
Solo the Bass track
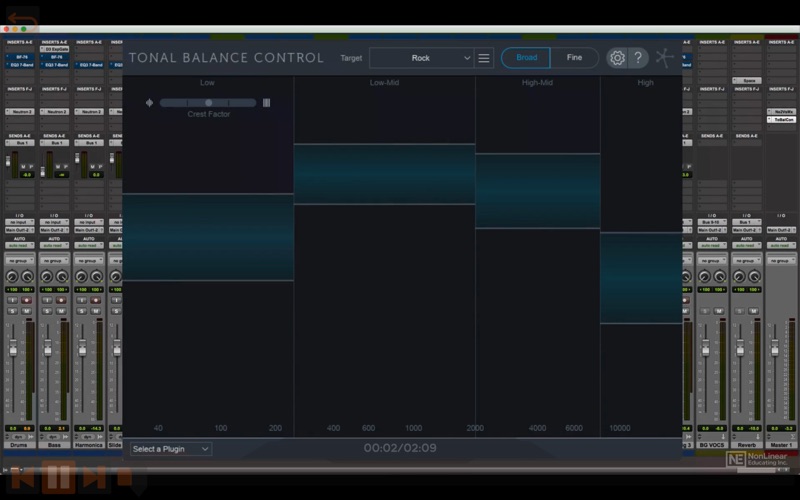click(x=47, y=311)
